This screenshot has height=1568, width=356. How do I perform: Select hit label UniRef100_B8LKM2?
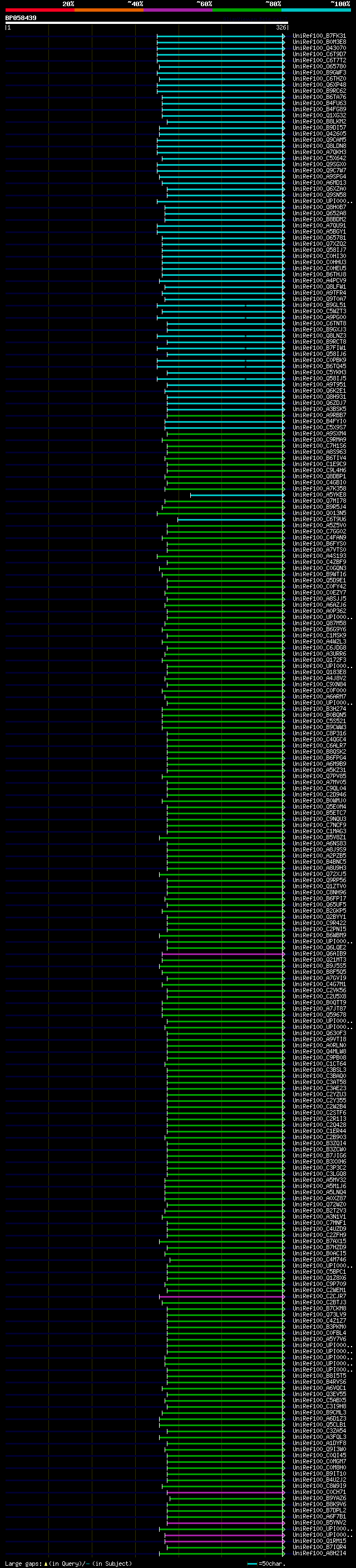click(319, 122)
